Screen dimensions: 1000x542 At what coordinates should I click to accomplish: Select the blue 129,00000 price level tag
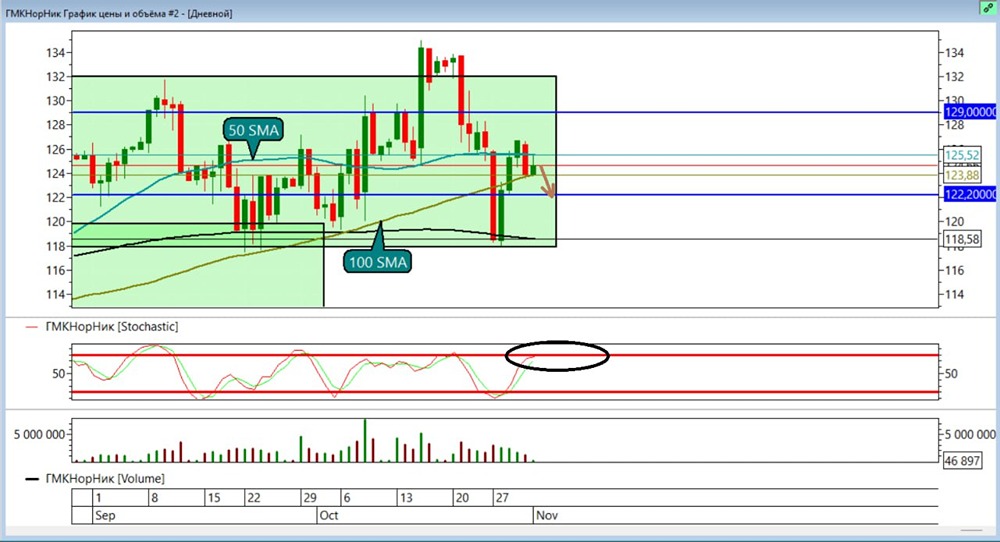(970, 112)
